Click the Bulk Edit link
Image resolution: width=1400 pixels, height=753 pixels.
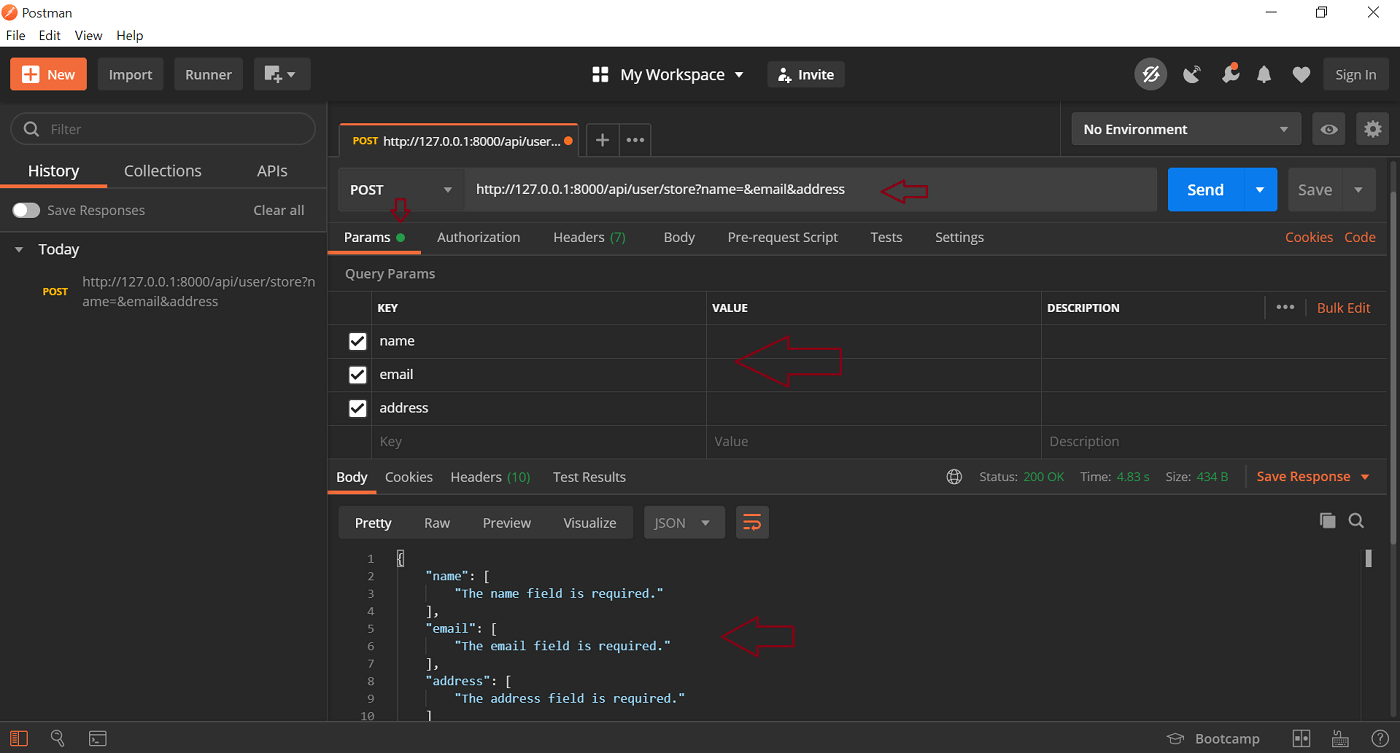pos(1343,307)
